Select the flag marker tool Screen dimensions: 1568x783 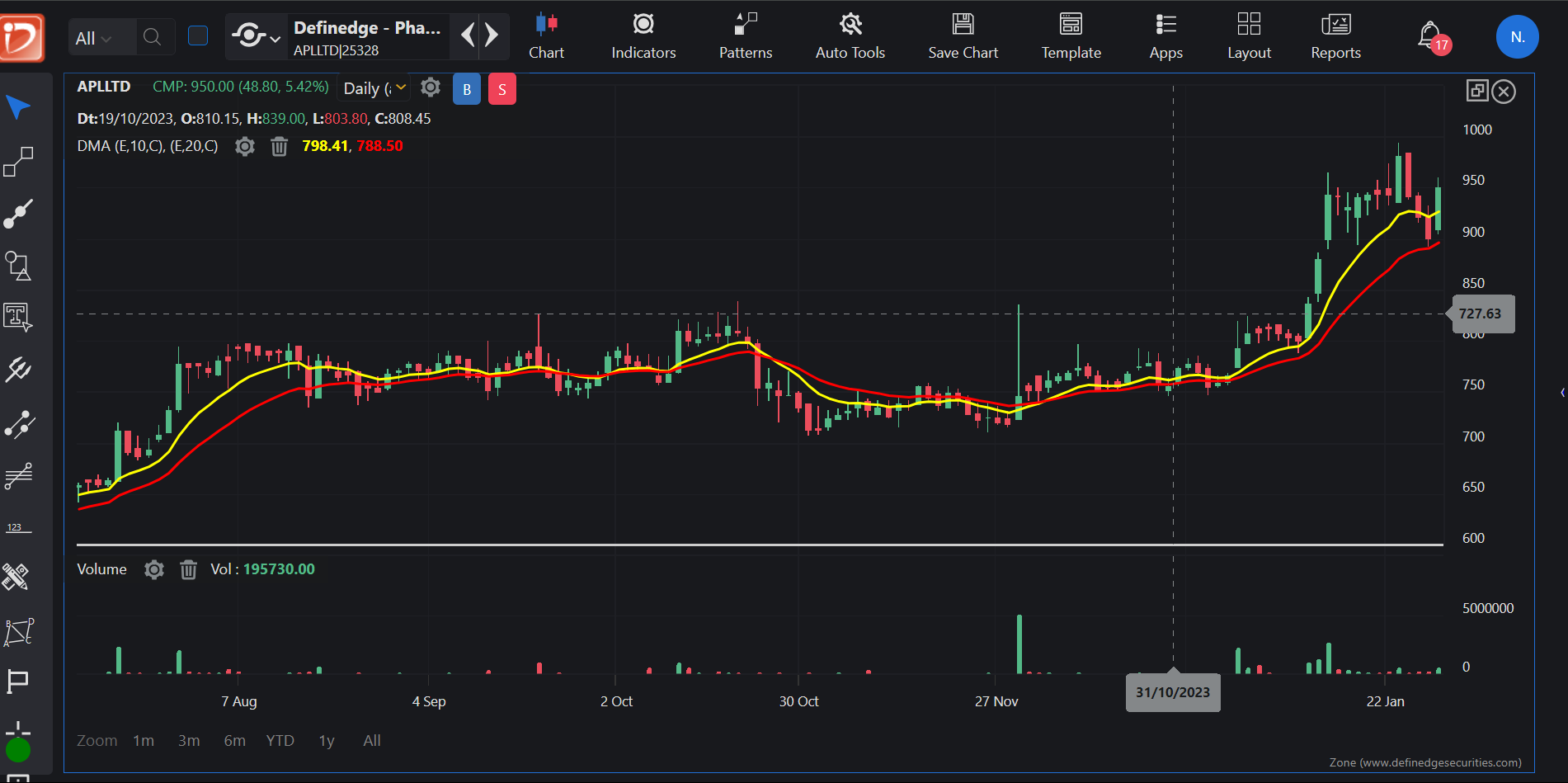pyautogui.click(x=18, y=682)
